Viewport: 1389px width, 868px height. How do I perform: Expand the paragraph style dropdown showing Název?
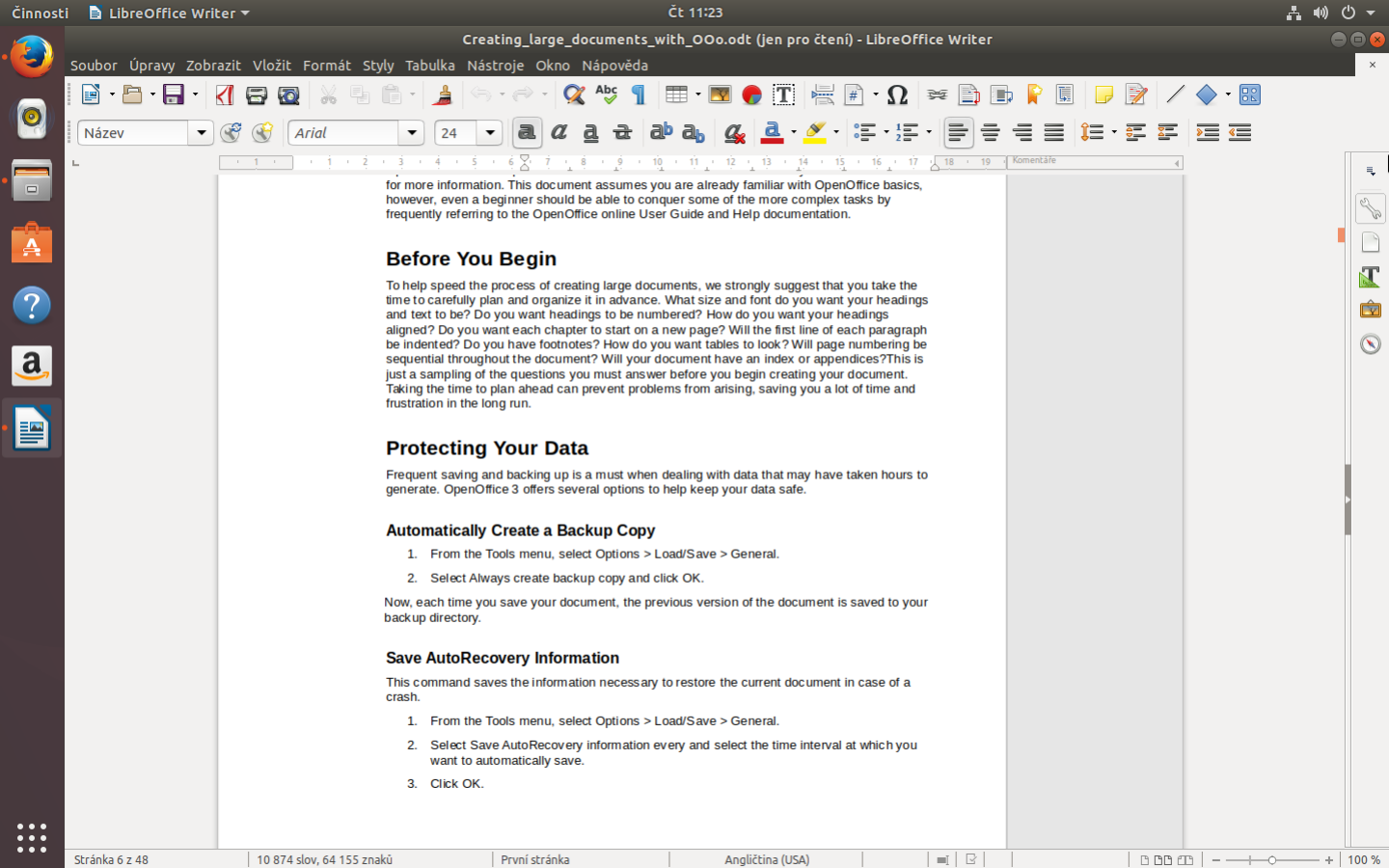201,133
